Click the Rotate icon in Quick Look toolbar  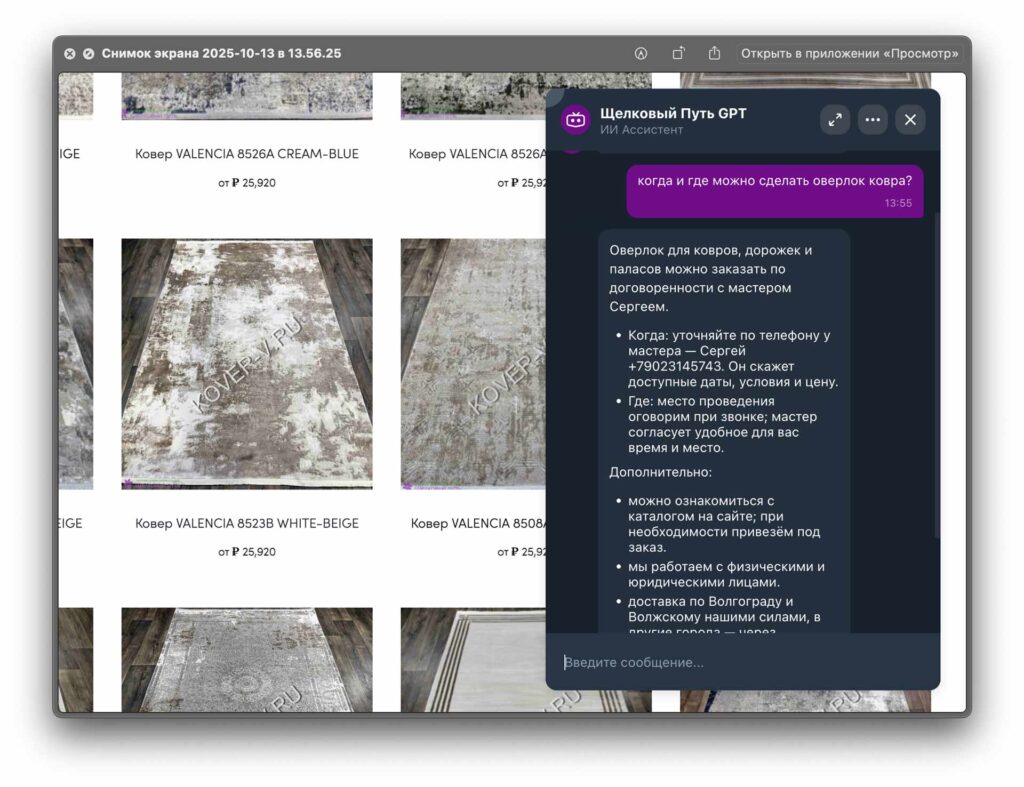click(678, 53)
